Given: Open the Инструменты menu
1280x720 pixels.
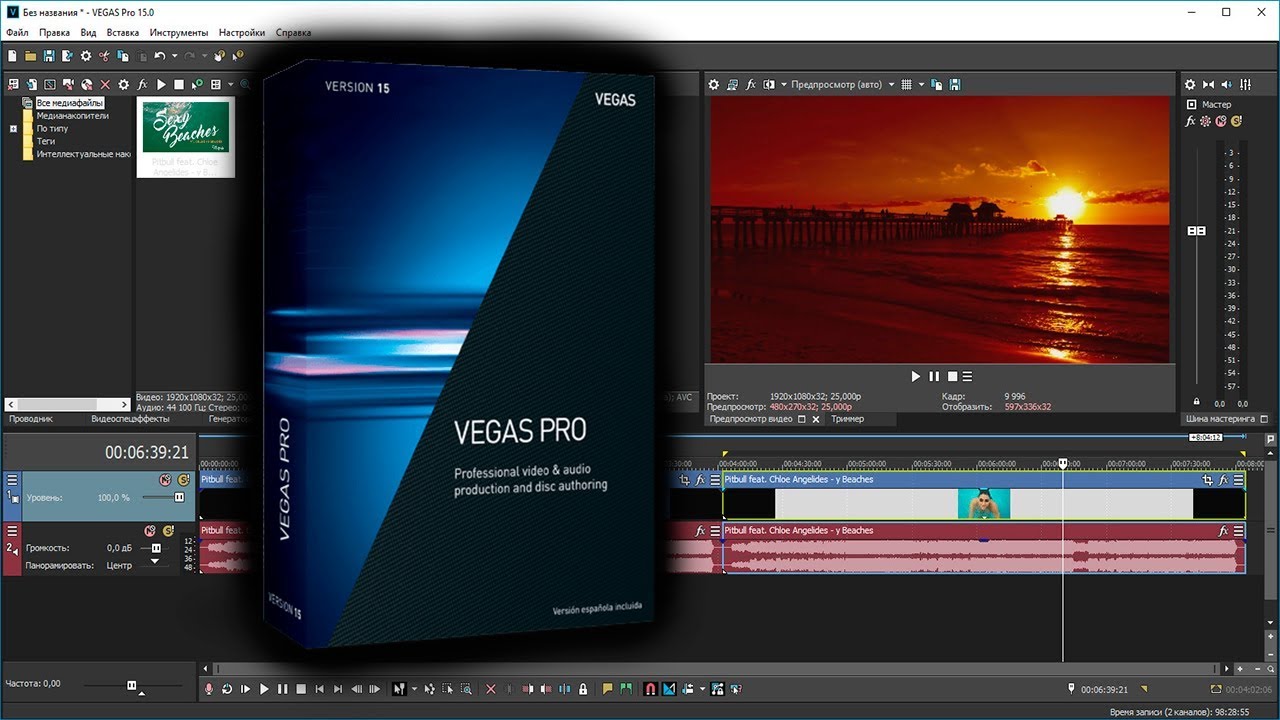Looking at the screenshot, I should [179, 33].
